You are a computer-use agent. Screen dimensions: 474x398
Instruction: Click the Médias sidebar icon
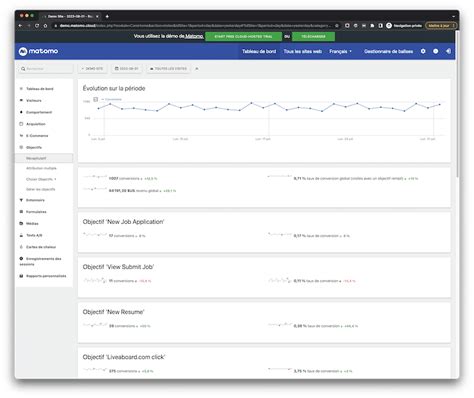tap(21, 223)
